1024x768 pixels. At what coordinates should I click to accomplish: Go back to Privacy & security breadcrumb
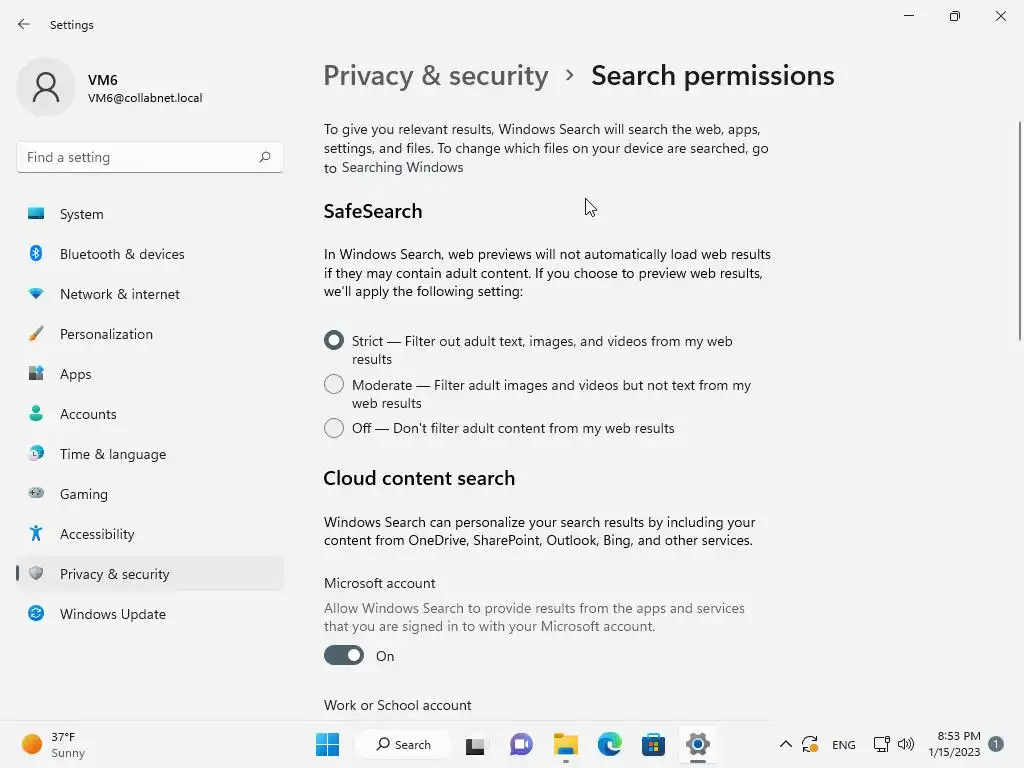[436, 76]
